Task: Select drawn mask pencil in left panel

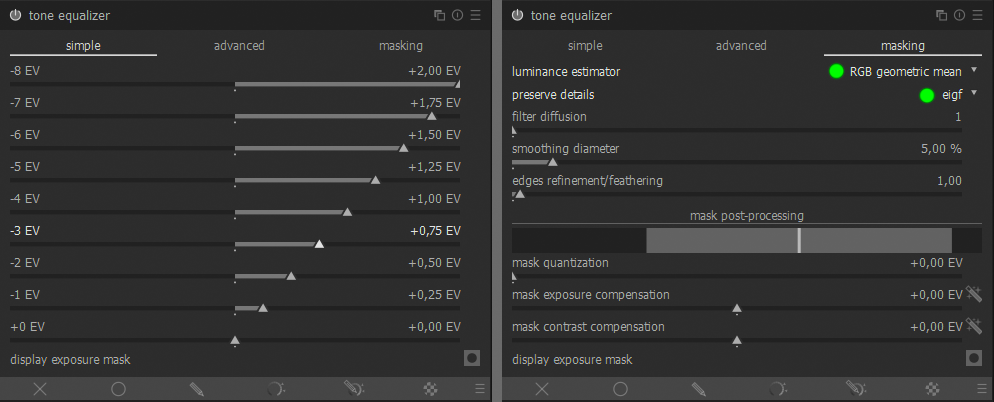Action: 195,389
